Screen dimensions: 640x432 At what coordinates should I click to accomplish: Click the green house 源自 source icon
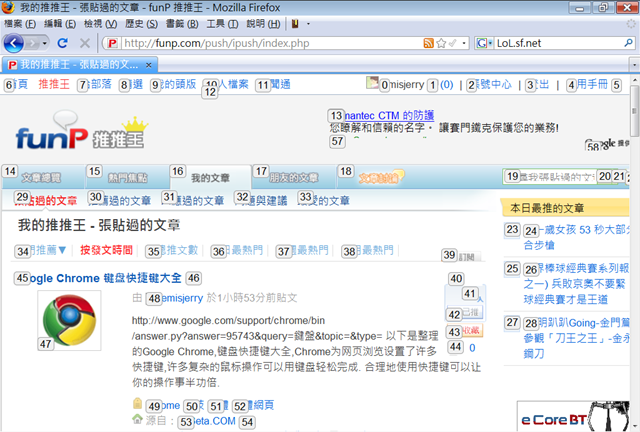tap(138, 419)
